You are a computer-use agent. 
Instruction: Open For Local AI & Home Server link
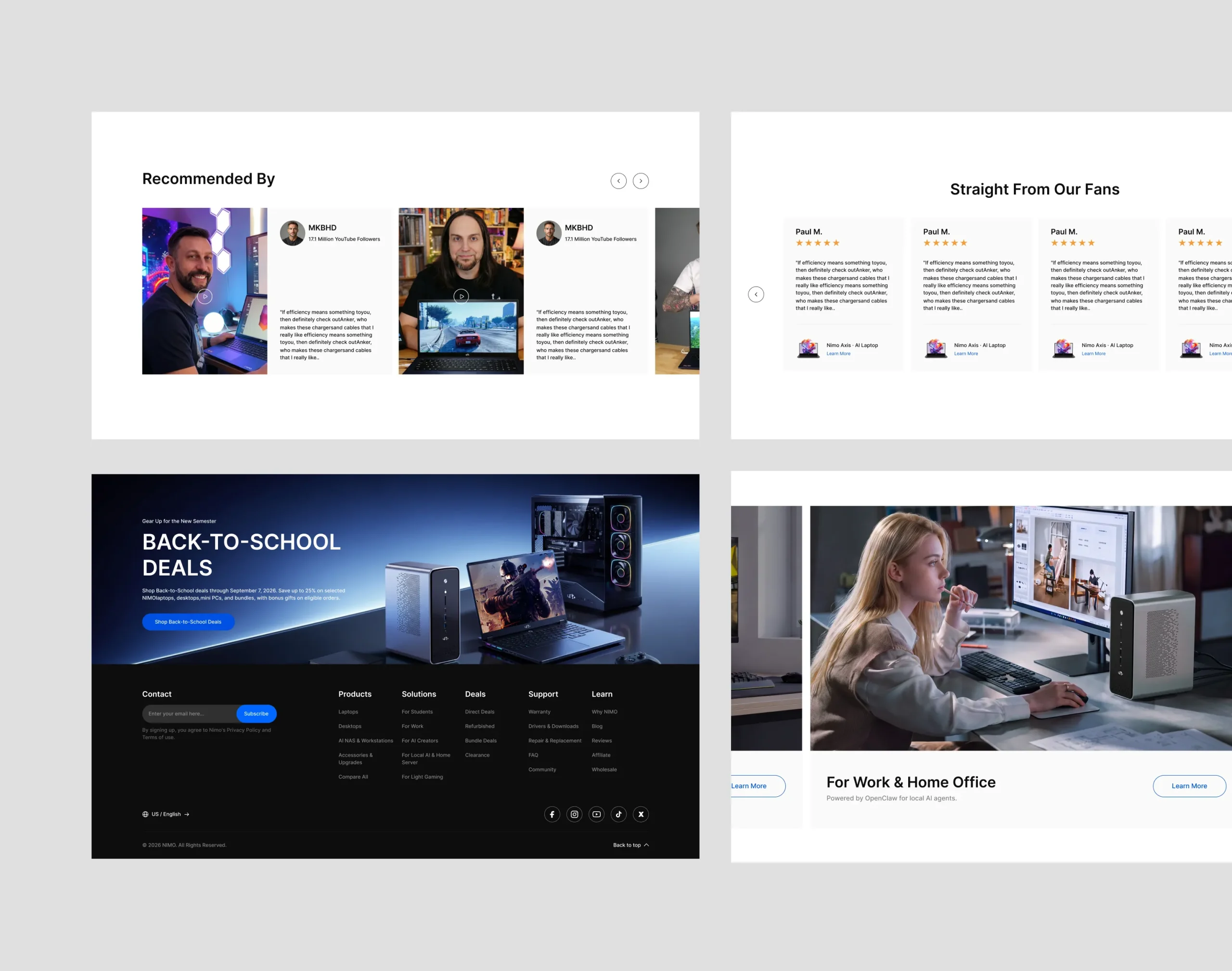pos(426,758)
